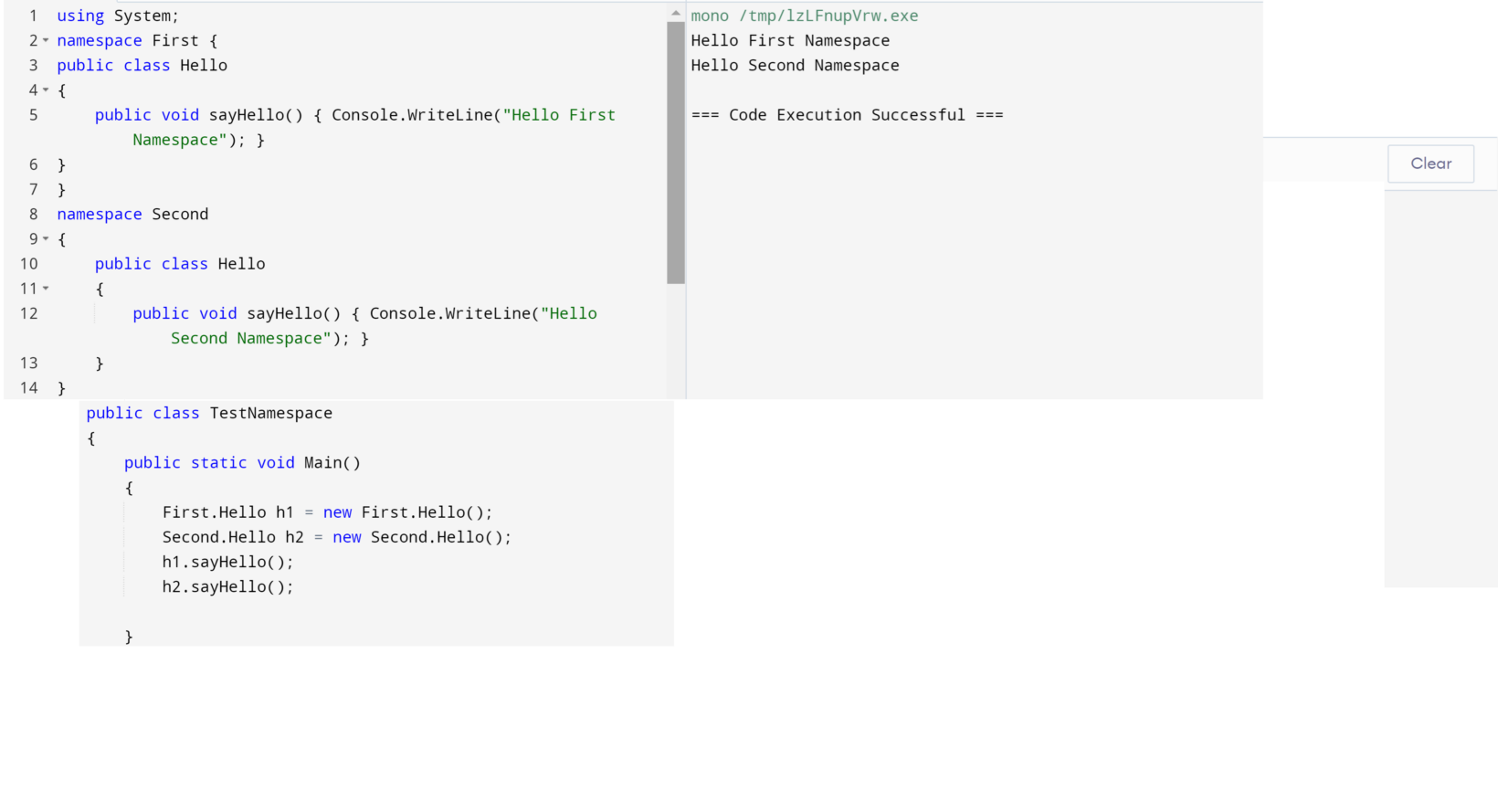The height and width of the screenshot is (812, 1498).
Task: Collapse the namespace First fold arrow
Action: [x=46, y=41]
